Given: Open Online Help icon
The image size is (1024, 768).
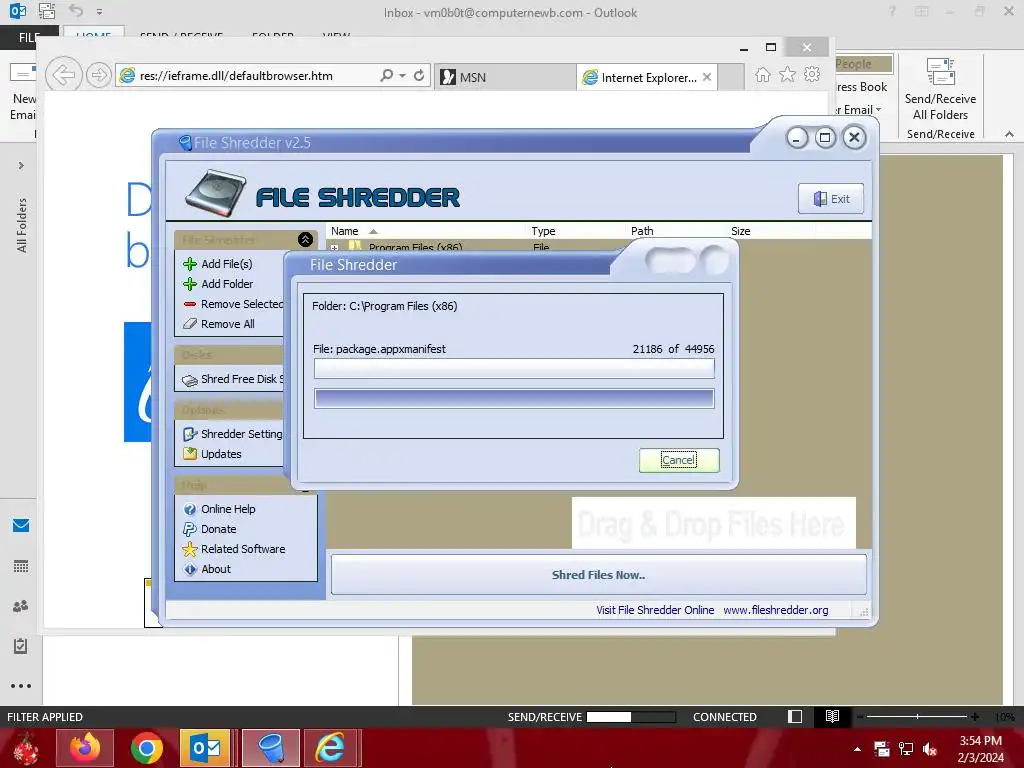Looking at the screenshot, I should click(x=190, y=509).
